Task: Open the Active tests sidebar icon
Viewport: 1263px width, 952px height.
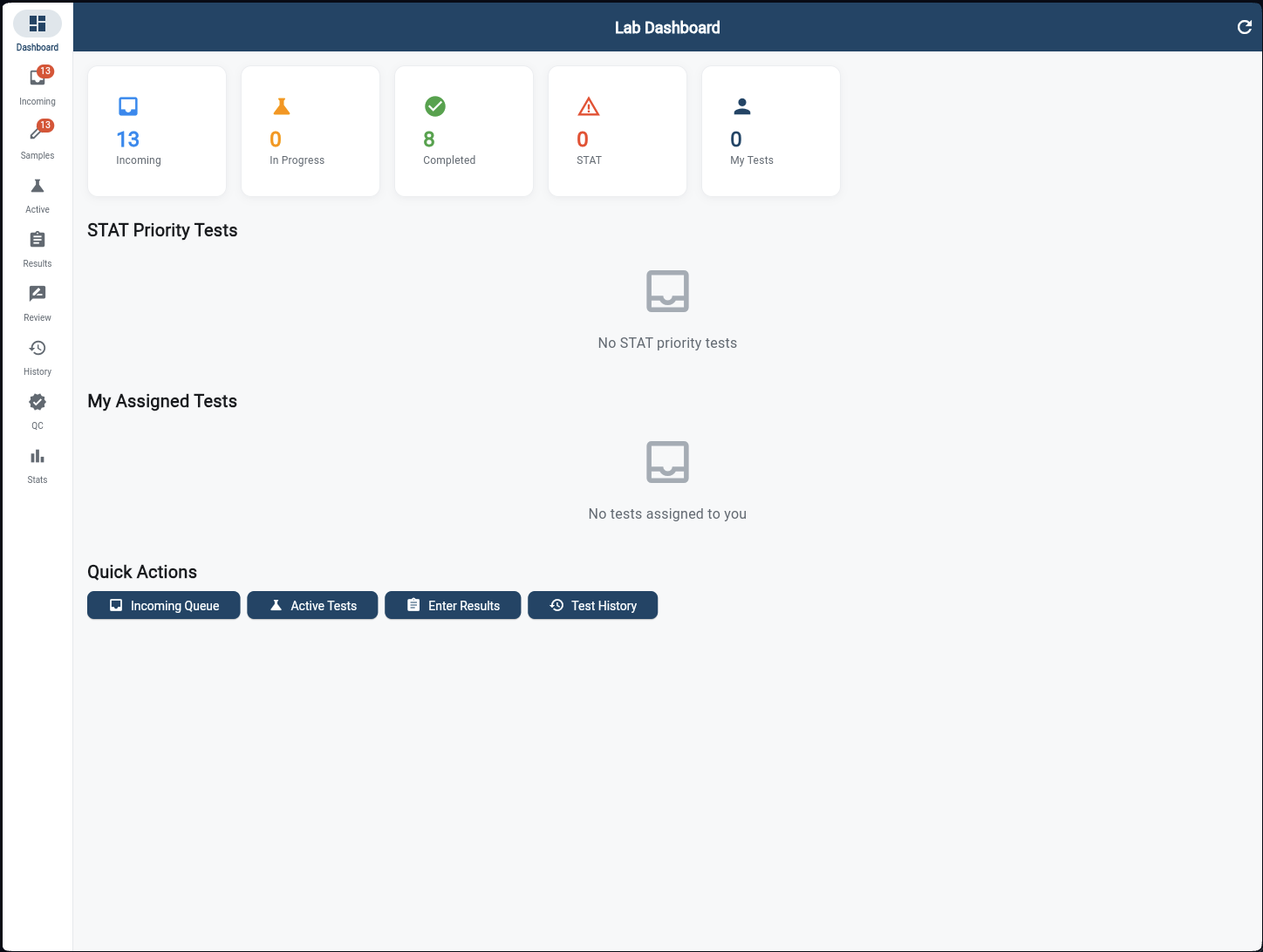Action: click(x=37, y=192)
